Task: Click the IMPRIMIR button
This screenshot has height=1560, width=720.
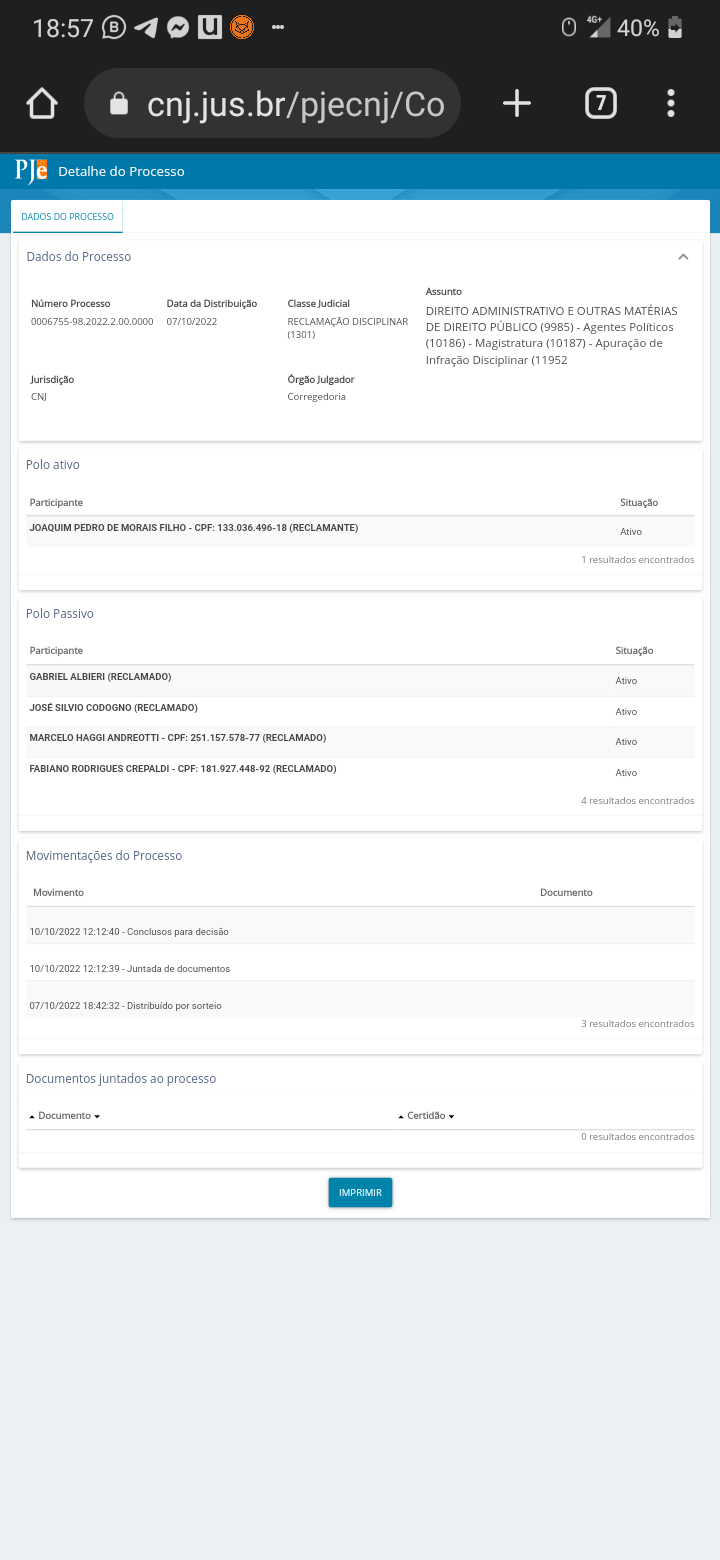Action: [360, 1192]
